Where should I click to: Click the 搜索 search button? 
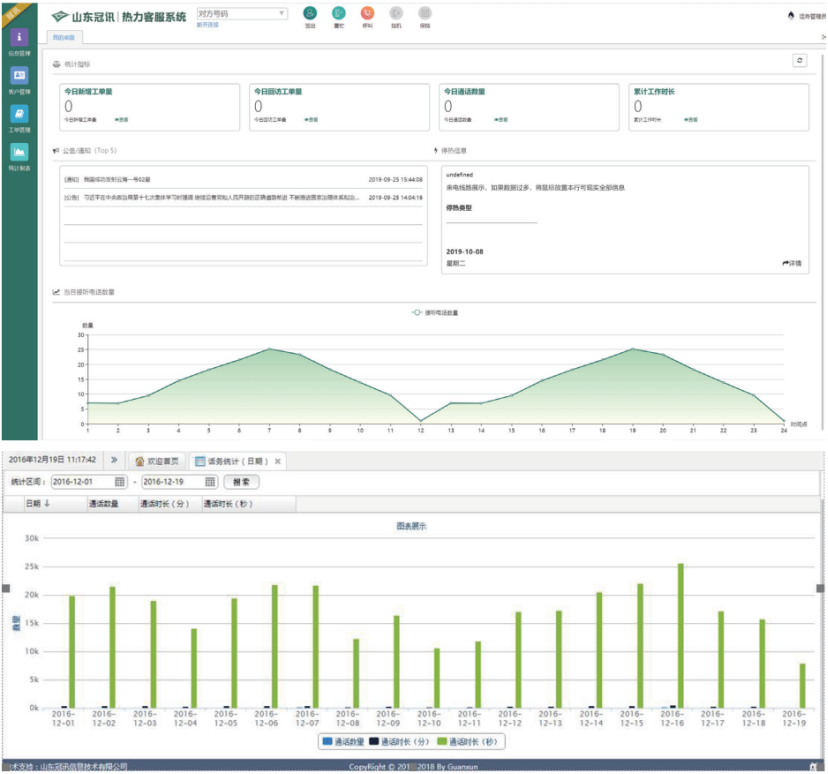[241, 482]
